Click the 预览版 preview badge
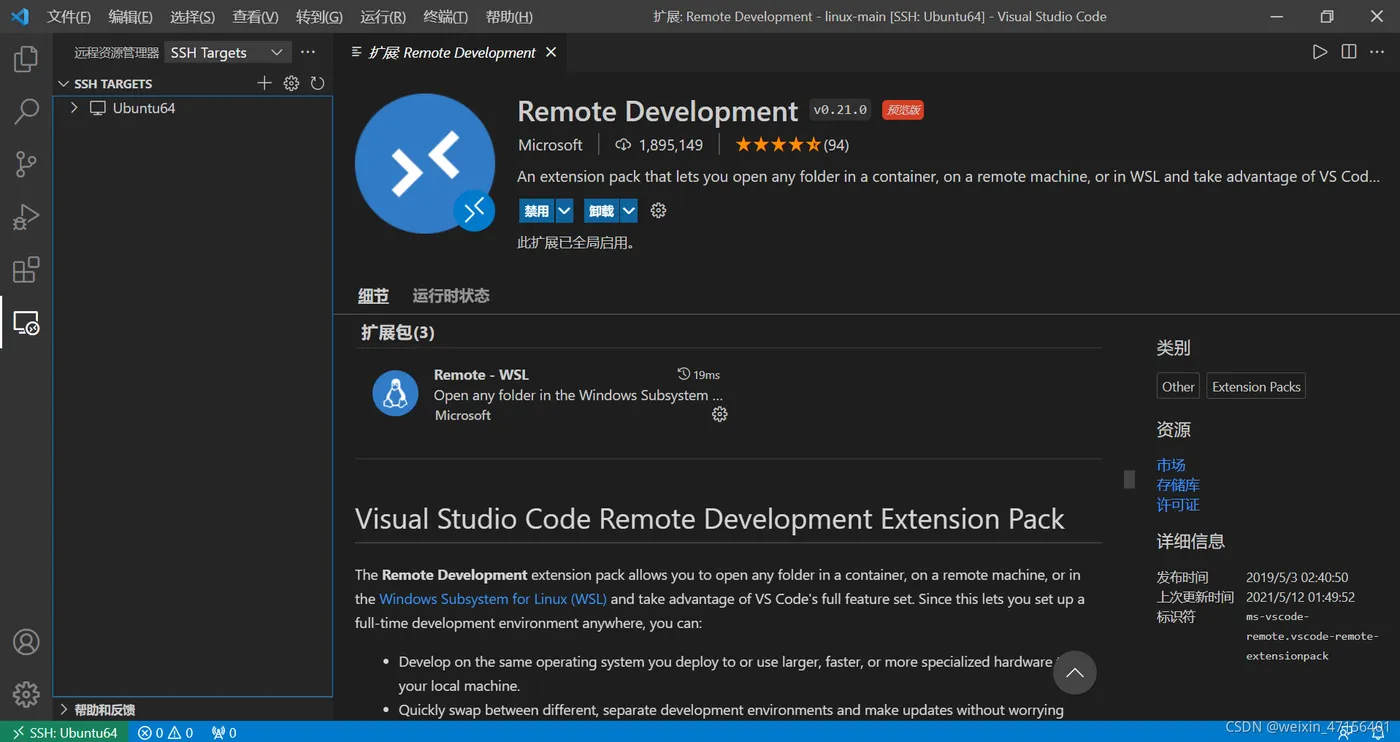 903,110
